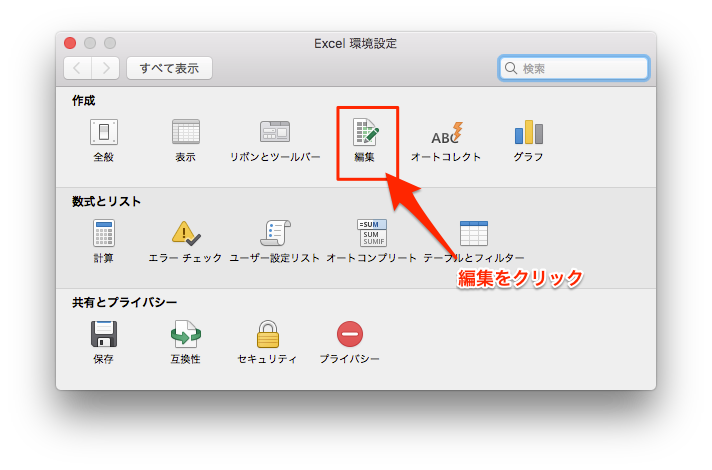Close the Excel 環境設定 window
Viewport: 712px width, 470px height.
[70, 43]
